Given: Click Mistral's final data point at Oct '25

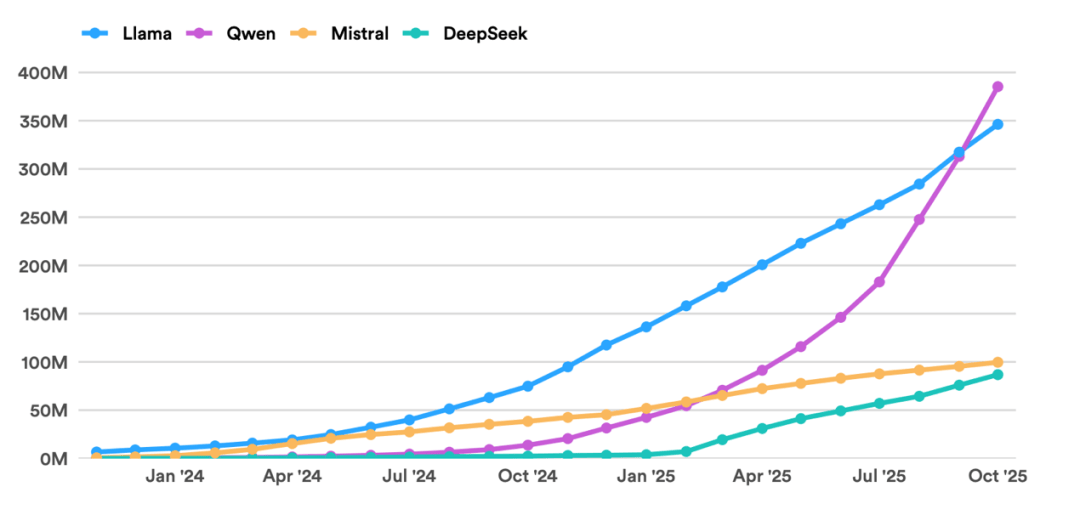Looking at the screenshot, I should (997, 362).
